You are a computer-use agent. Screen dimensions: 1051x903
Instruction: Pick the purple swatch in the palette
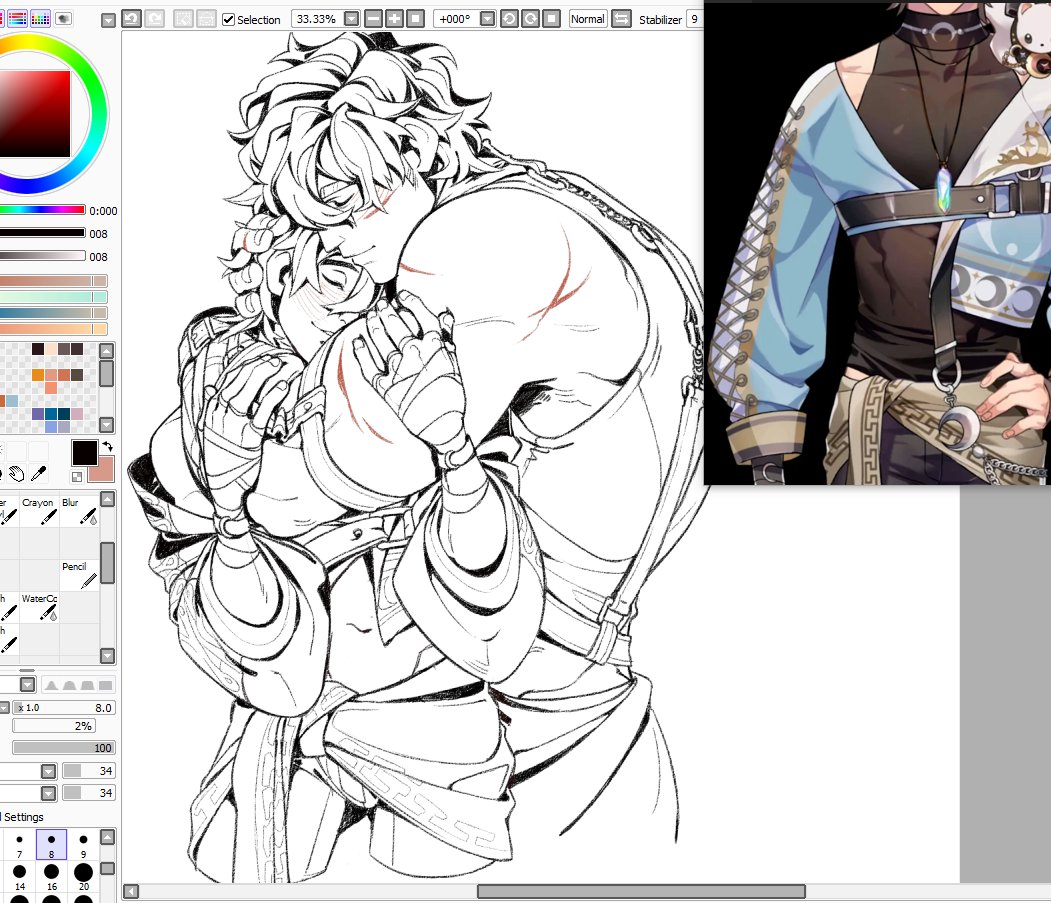coord(38,414)
